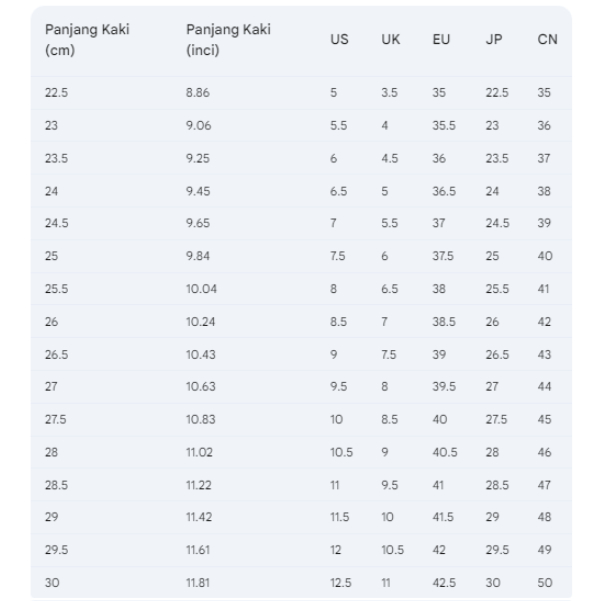
Task: Click US size 10.5 cell
Action: pos(341,452)
